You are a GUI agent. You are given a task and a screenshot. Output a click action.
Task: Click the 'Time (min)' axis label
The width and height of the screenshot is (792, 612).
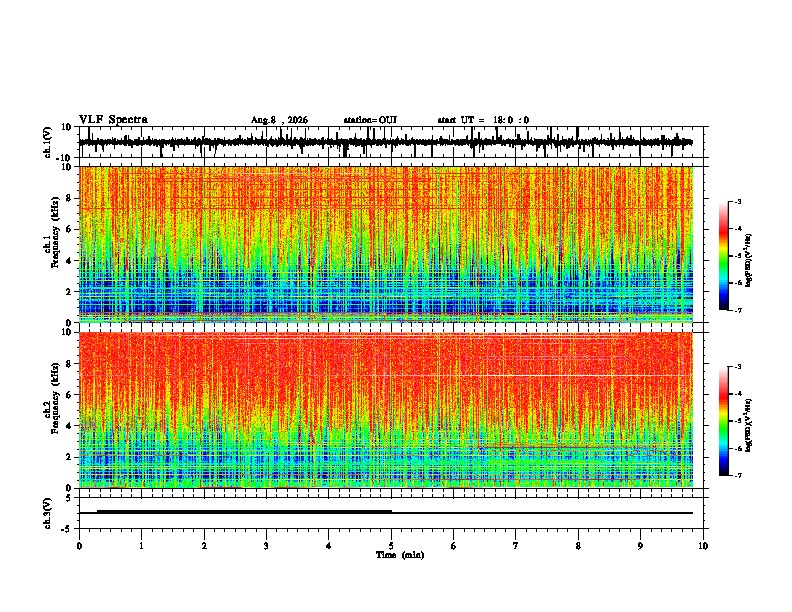pos(400,555)
